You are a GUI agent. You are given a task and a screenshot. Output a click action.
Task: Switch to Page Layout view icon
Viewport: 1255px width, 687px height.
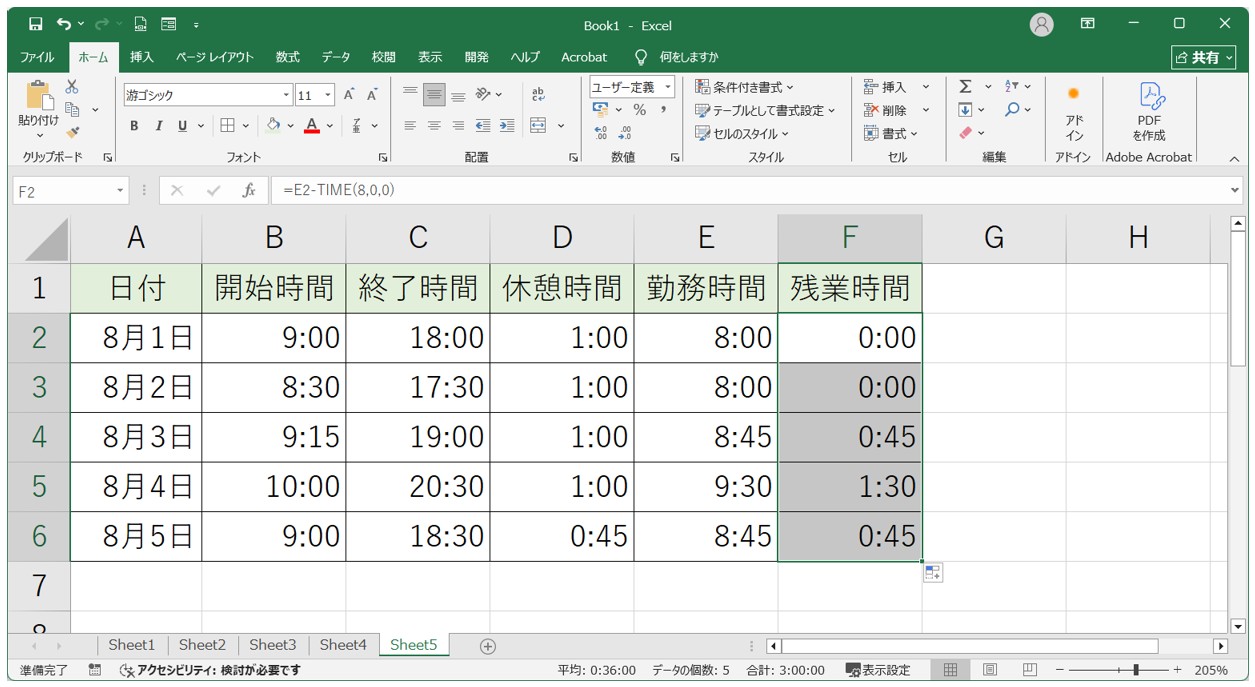[989, 670]
